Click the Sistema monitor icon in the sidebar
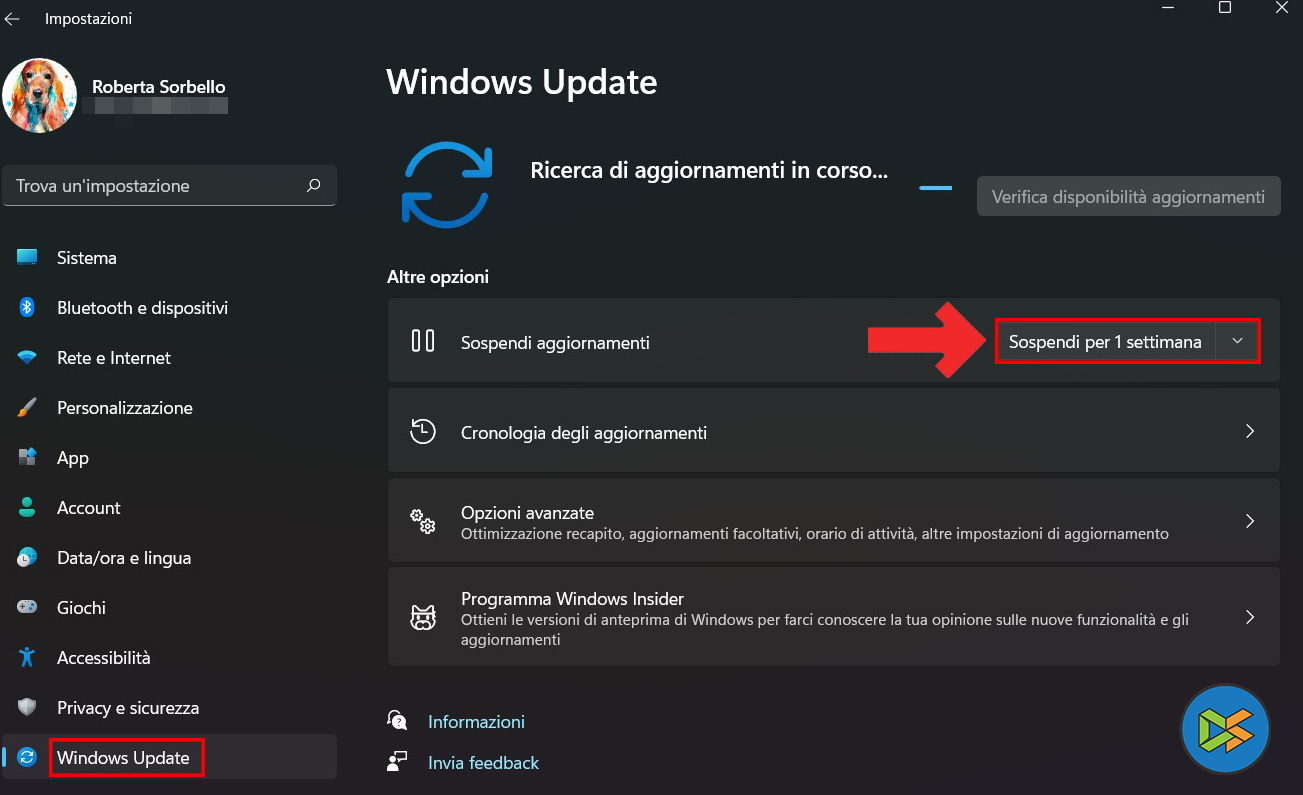 [27, 258]
